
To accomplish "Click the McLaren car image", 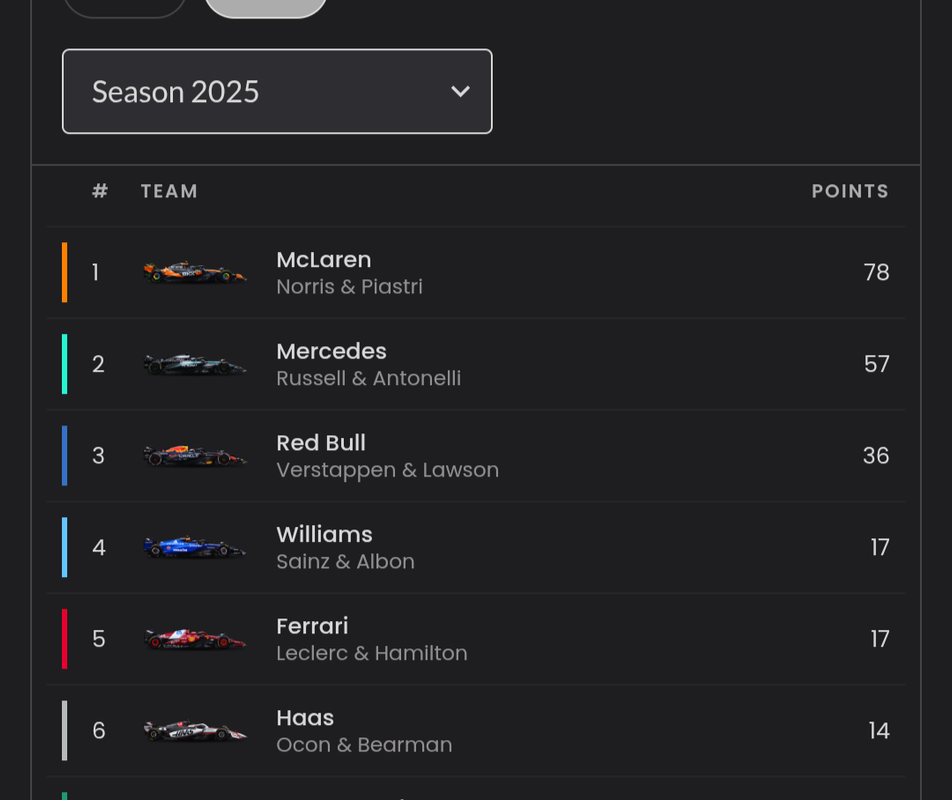I will pyautogui.click(x=194, y=273).
